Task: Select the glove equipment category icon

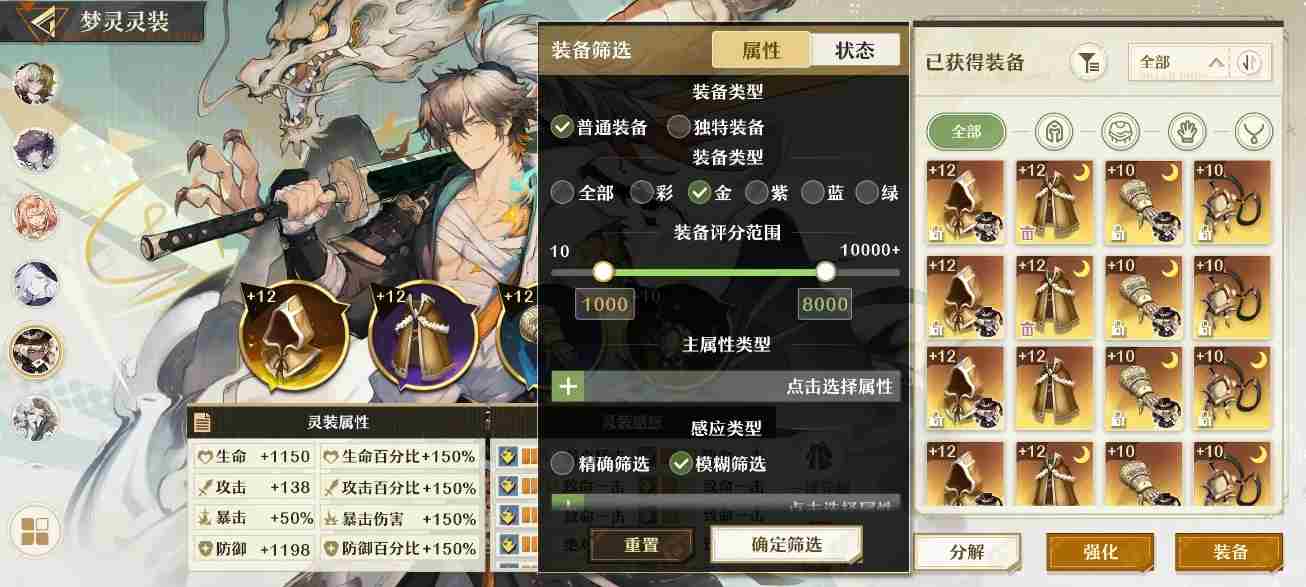Action: 1187,131
